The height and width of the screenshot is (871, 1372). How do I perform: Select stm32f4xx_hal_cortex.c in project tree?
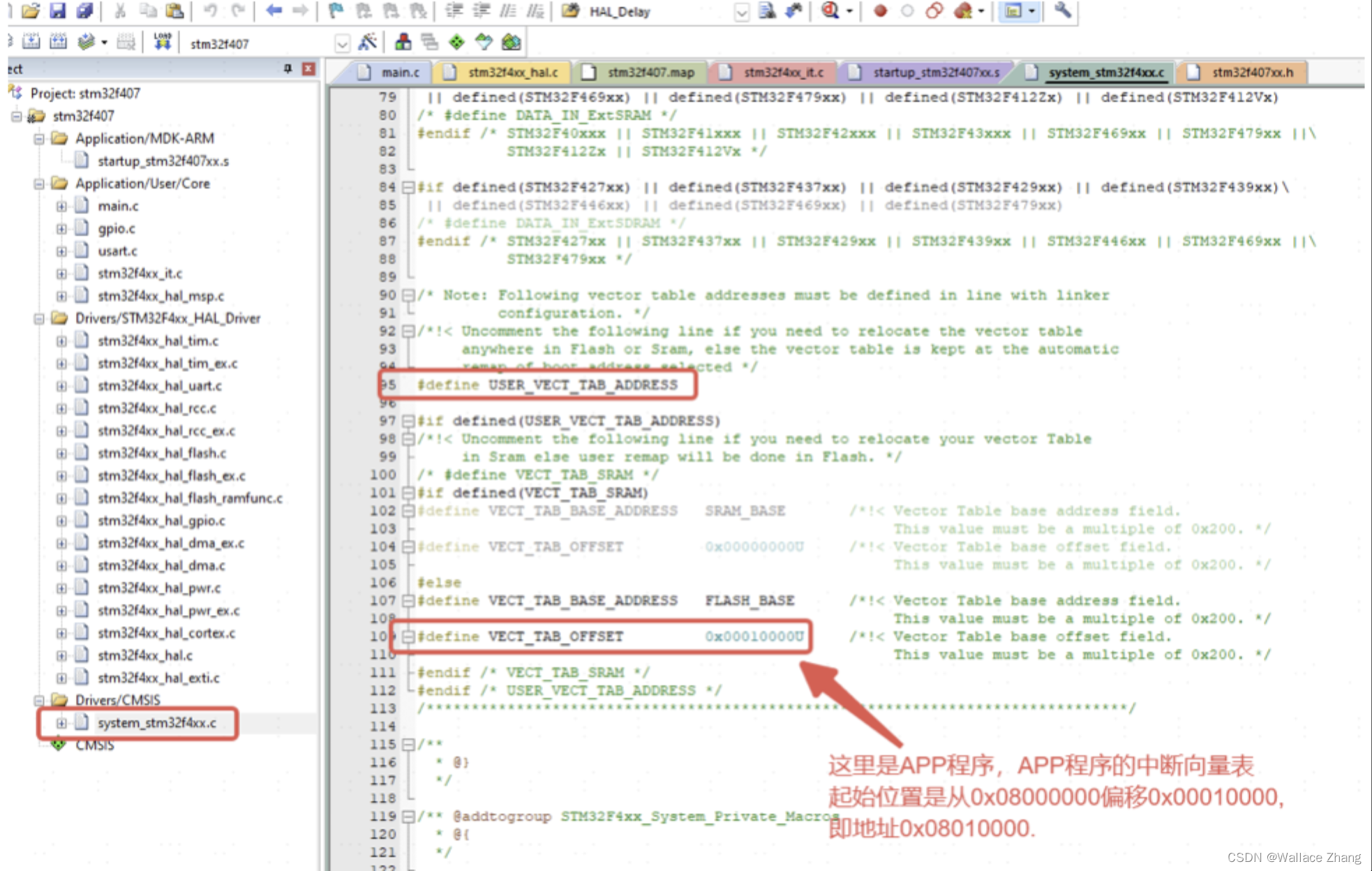pyautogui.click(x=167, y=633)
